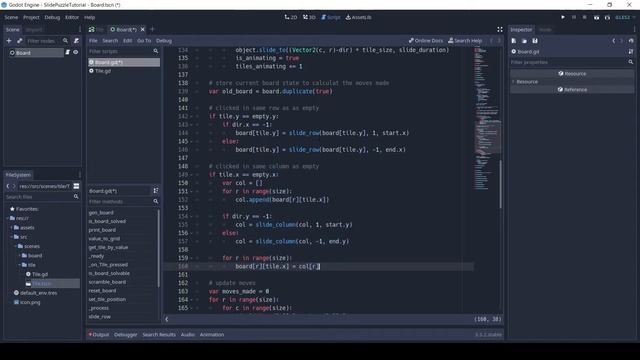Attach a script using the Scene dock script icon
Image resolution: width=640 pixels, height=360 pixels.
(x=76, y=41)
